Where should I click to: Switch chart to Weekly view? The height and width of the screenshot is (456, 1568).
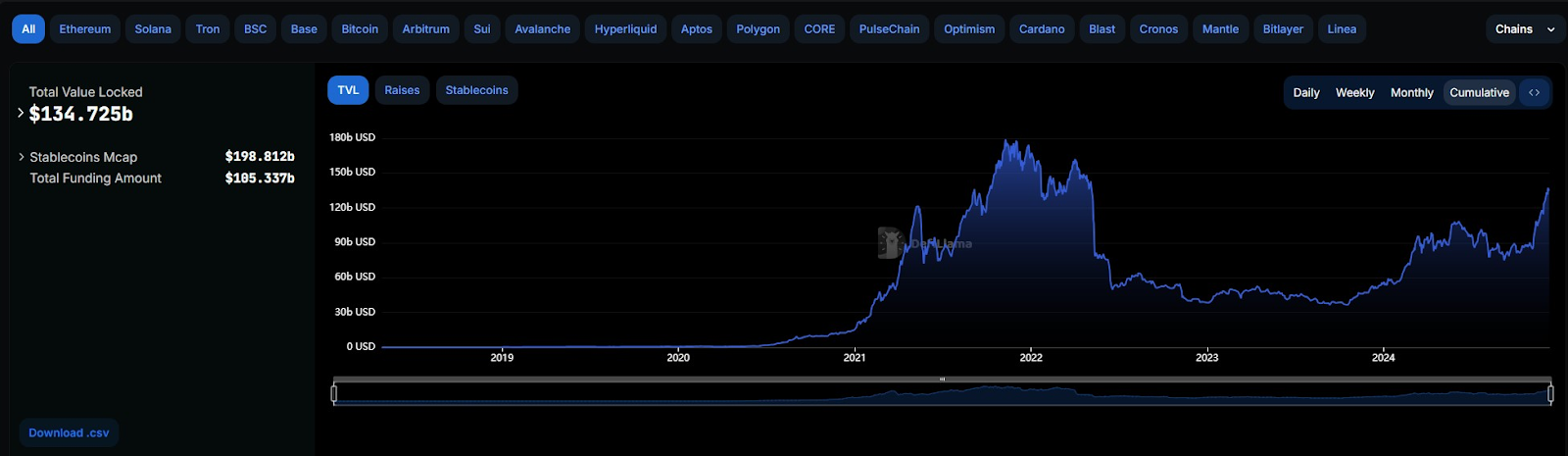(x=1354, y=93)
